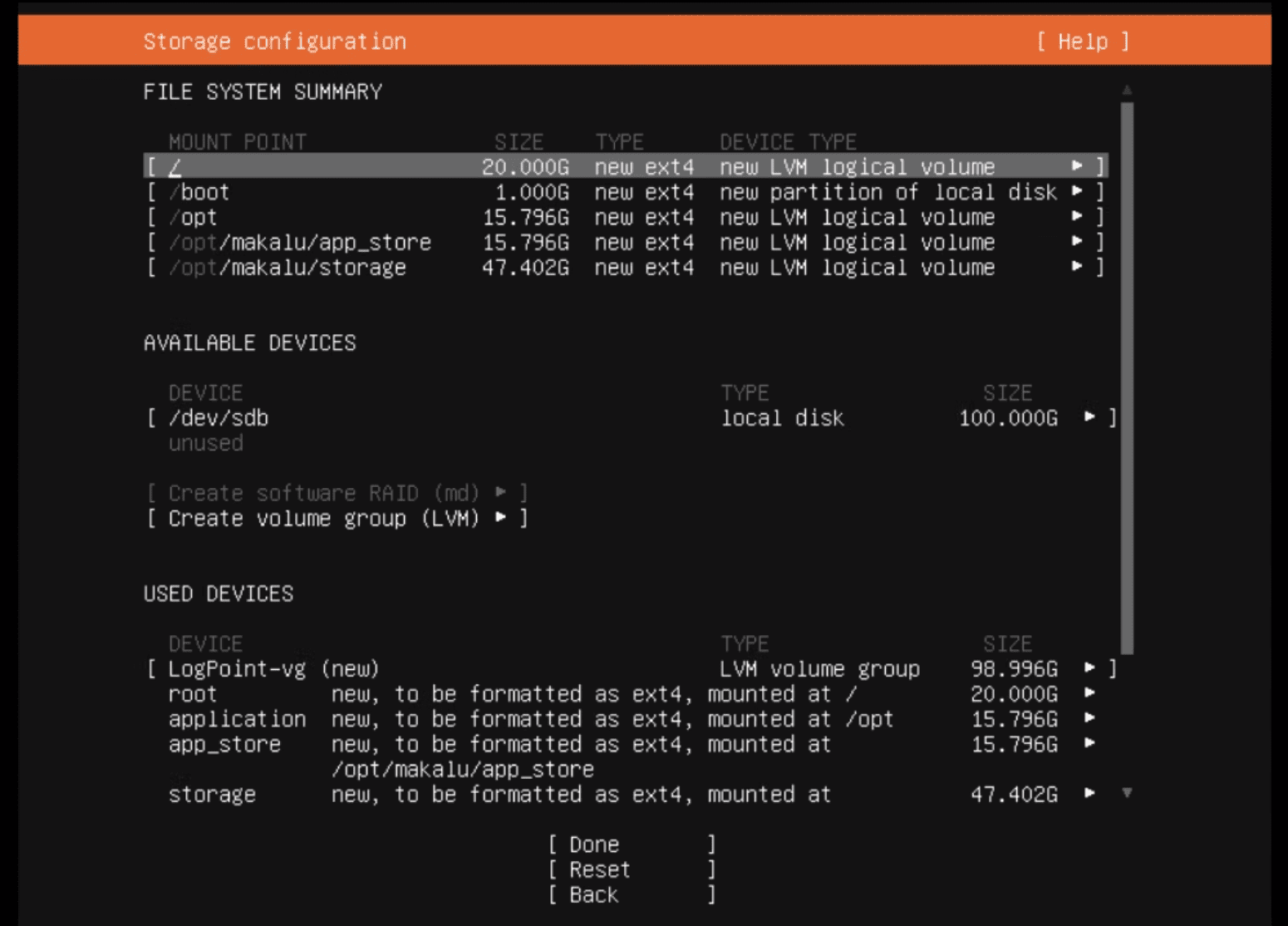Open the /boot partition actions menu
Viewport: 1288px width, 926px height.
click(x=1079, y=192)
